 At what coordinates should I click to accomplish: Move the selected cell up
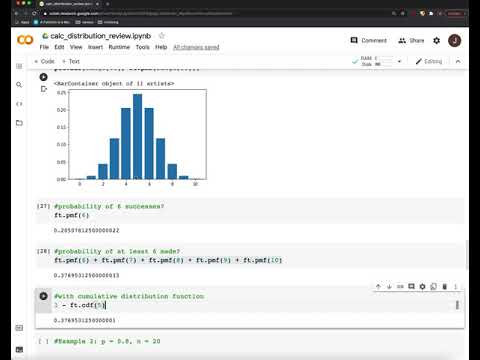(x=378, y=286)
